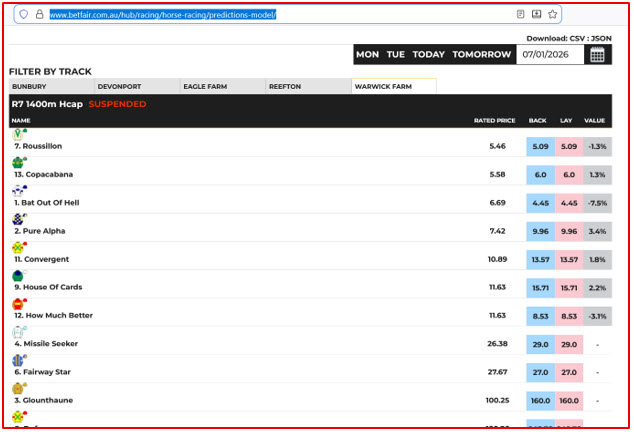
Task: Click the 07/01/2026 date input field
Action: (x=551, y=55)
